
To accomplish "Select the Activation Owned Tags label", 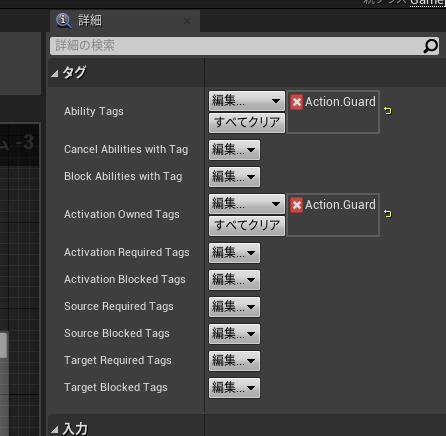I will [x=122, y=214].
